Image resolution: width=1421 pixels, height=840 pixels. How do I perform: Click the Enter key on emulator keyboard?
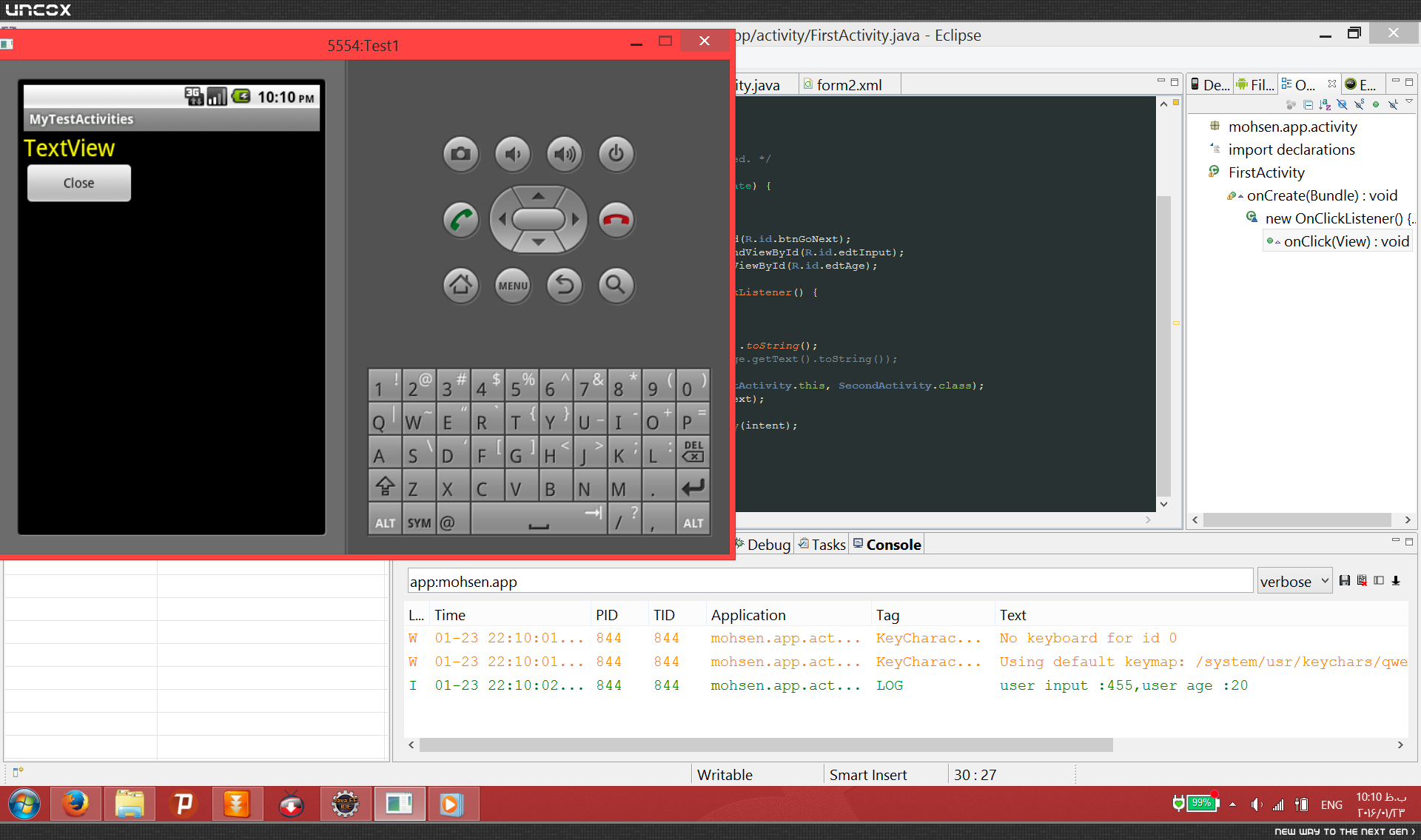pyautogui.click(x=693, y=486)
